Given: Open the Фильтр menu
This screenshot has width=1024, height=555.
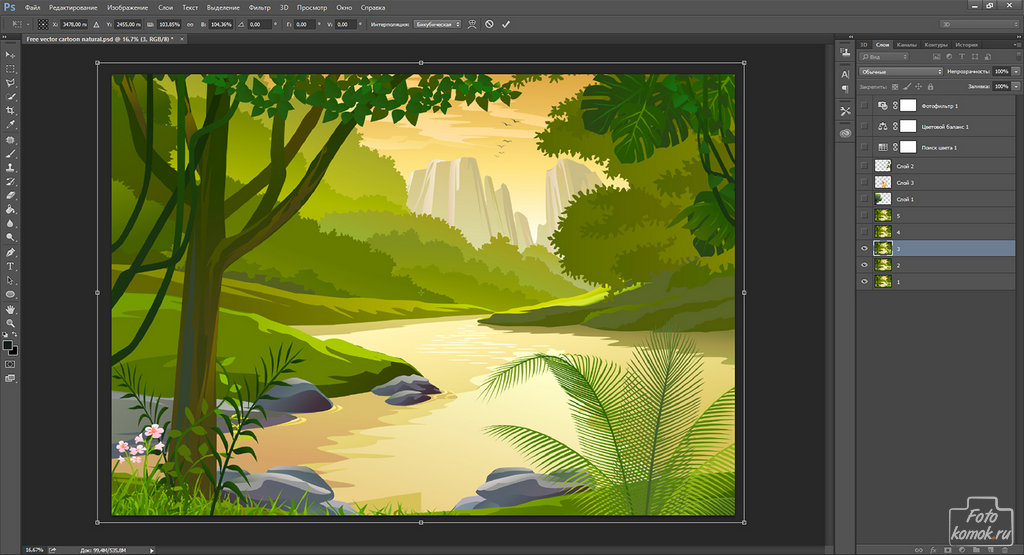Looking at the screenshot, I should [x=259, y=7].
